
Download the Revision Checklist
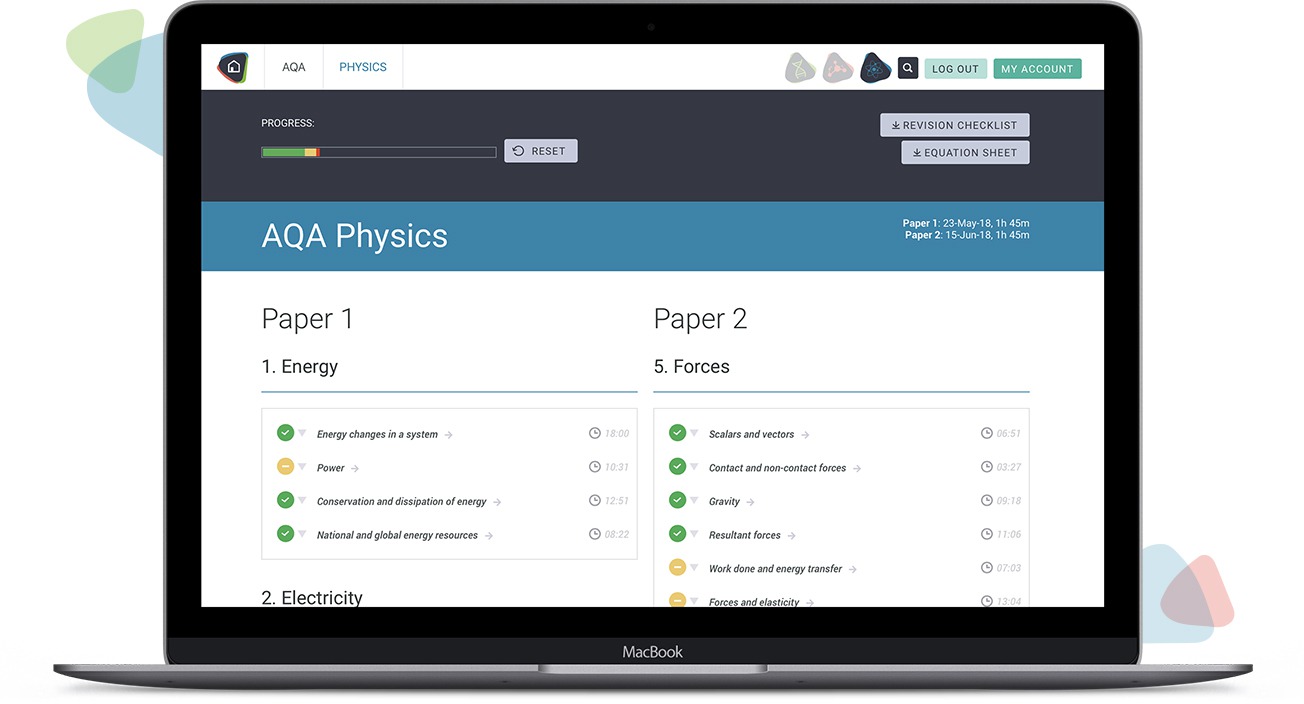point(954,125)
